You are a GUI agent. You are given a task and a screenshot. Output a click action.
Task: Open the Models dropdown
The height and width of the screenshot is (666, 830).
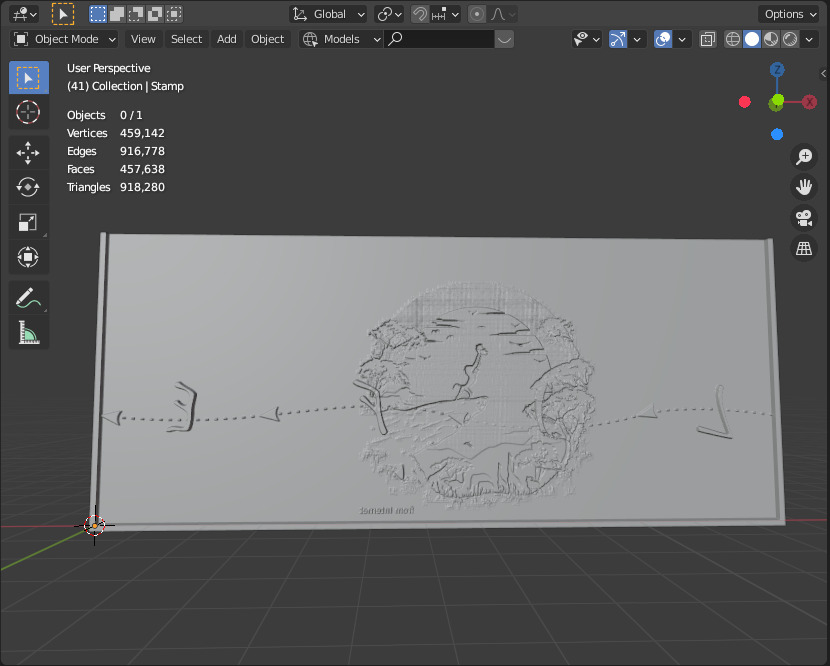[x=341, y=39]
